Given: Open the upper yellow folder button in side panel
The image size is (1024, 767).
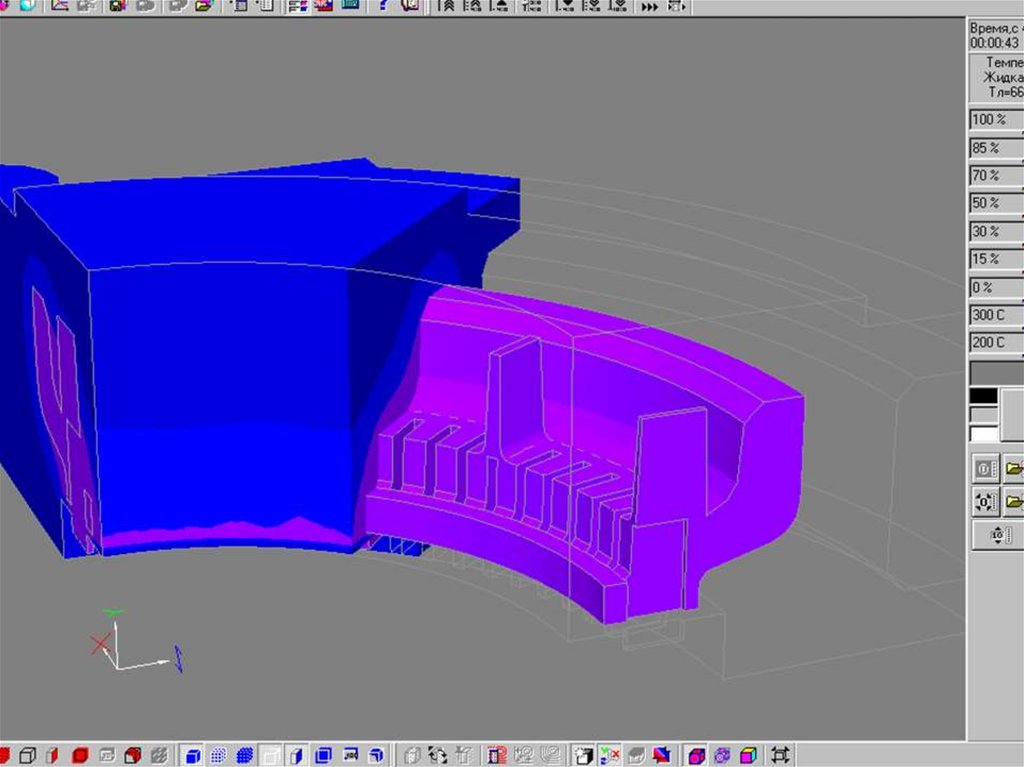Looking at the screenshot, I should click(1014, 468).
